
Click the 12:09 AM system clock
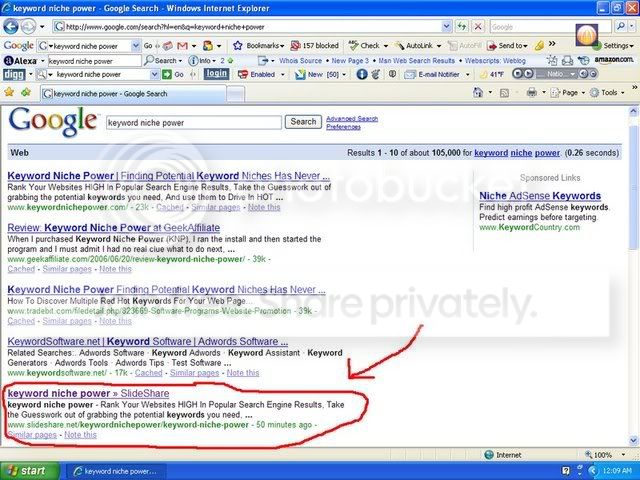tap(616, 471)
